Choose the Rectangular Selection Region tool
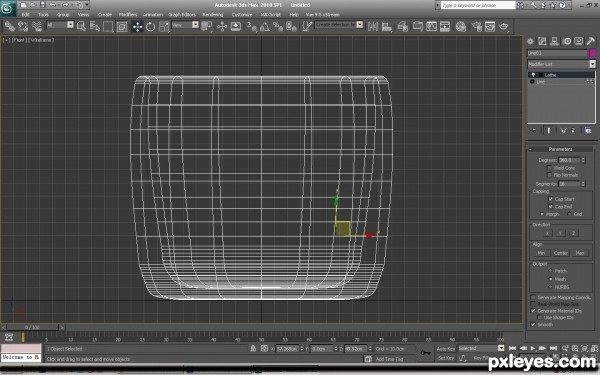The image size is (600, 375). (108, 26)
